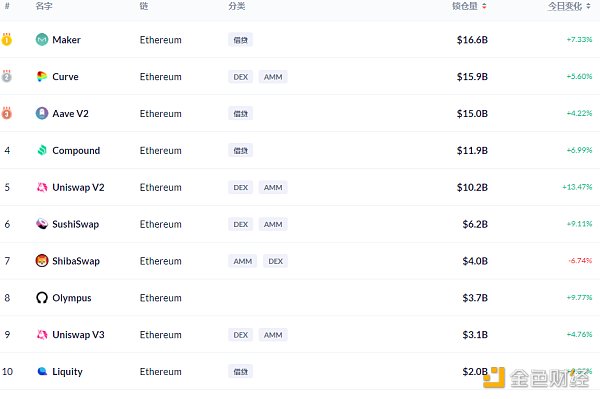This screenshot has width=600, height=399.
Task: Click the 借贷 tag in Maker row
Action: coord(240,40)
